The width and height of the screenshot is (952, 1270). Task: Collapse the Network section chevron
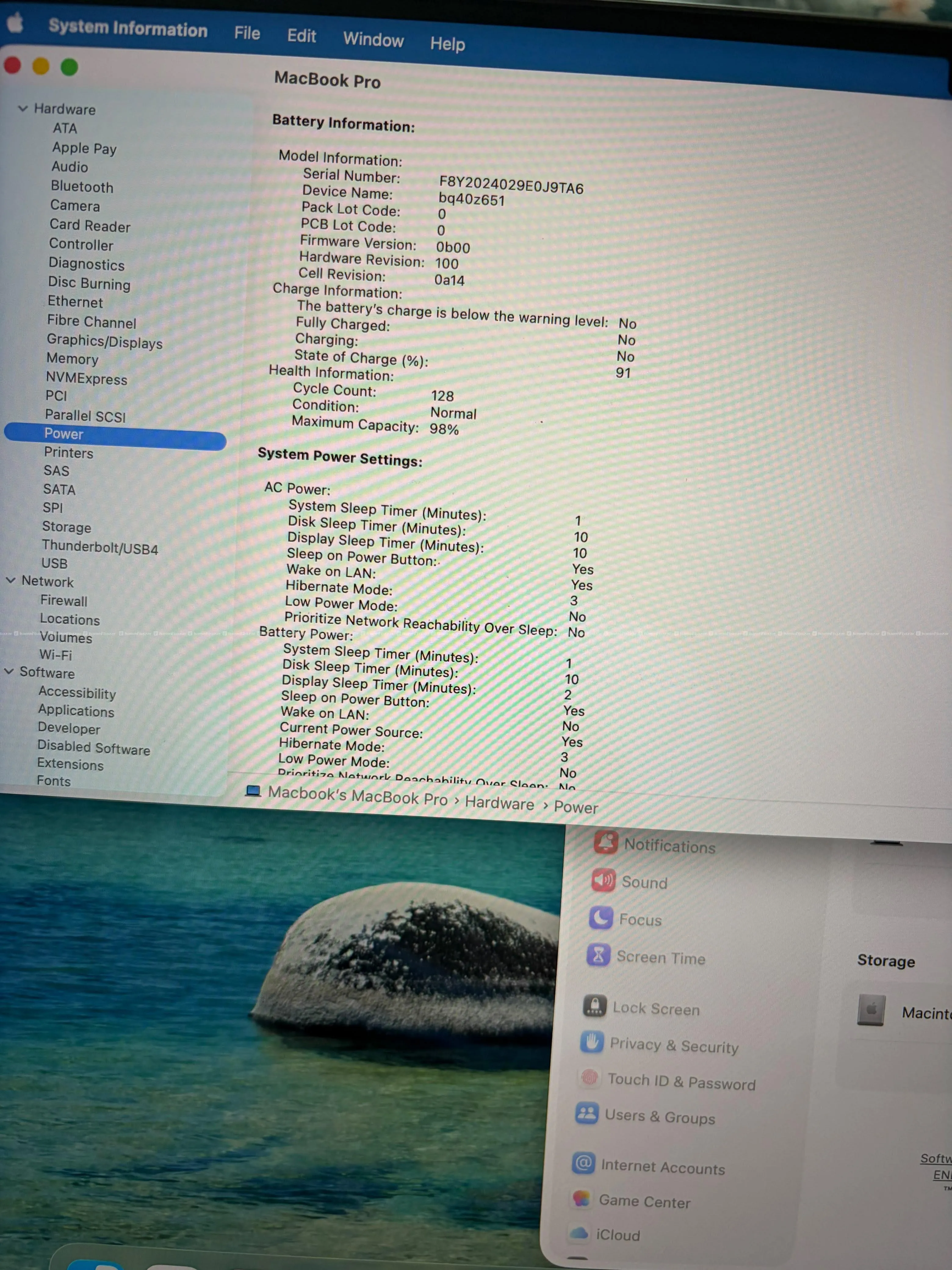(x=11, y=580)
